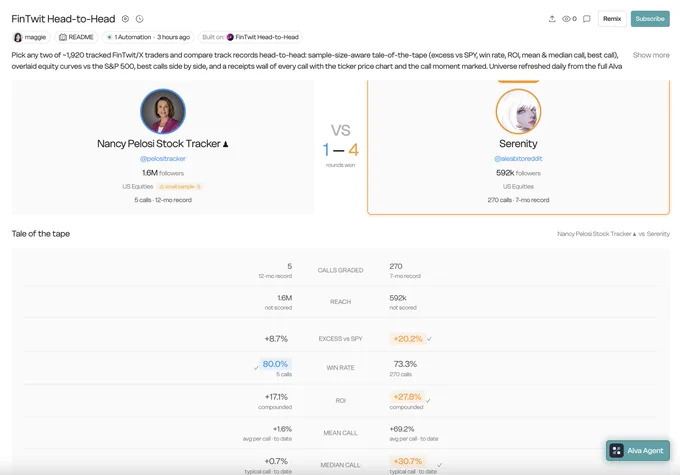Open comments via speech bubble icon
680x475 pixels.
[x=586, y=19]
